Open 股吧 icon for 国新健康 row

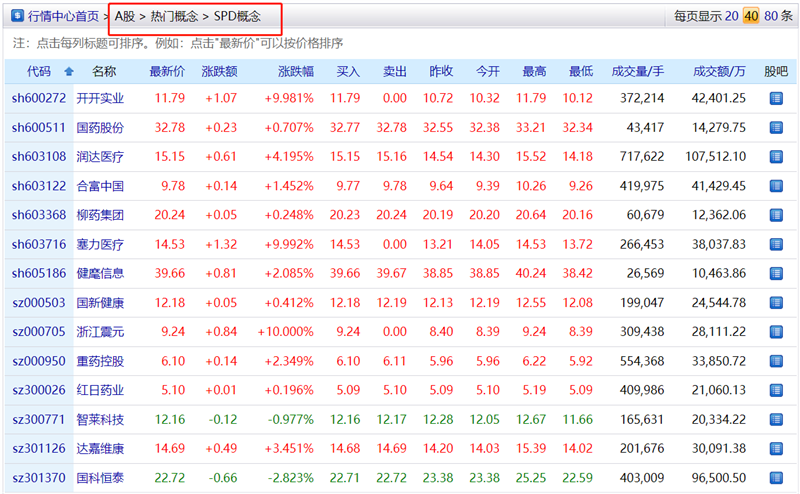pos(776,303)
